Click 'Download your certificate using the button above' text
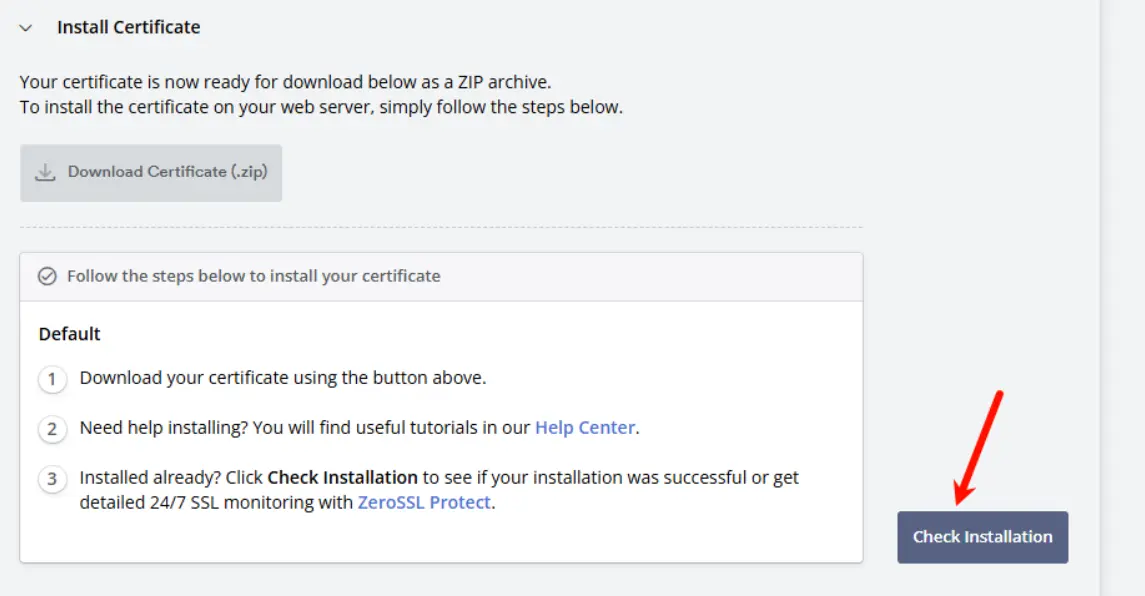This screenshot has height=596, width=1145. 283,378
